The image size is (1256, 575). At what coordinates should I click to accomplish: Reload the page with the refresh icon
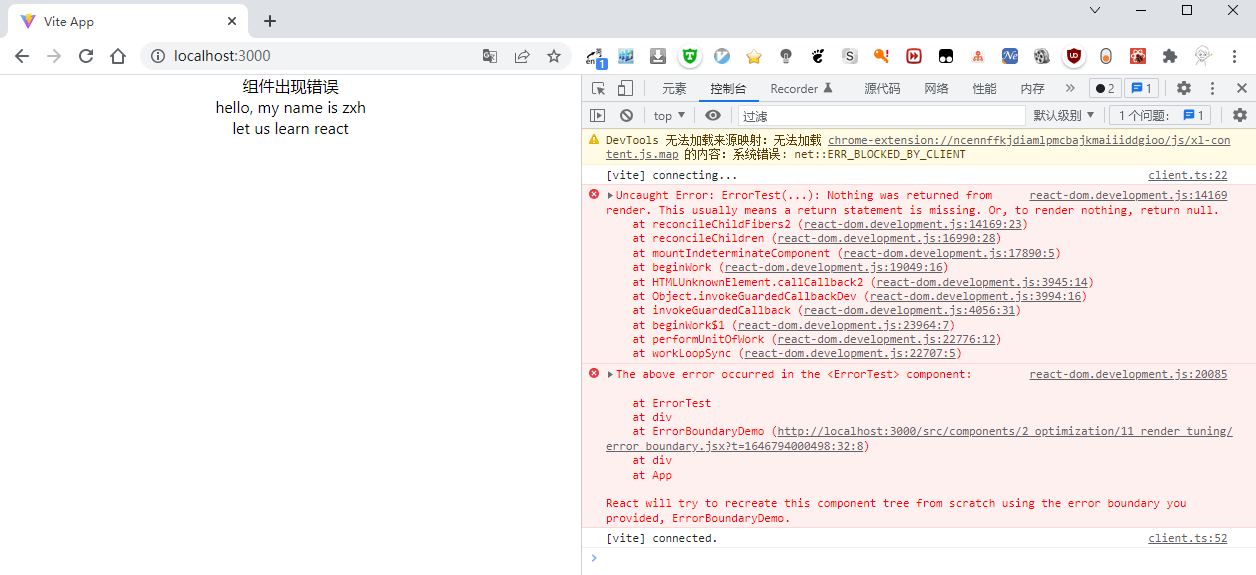coord(86,57)
